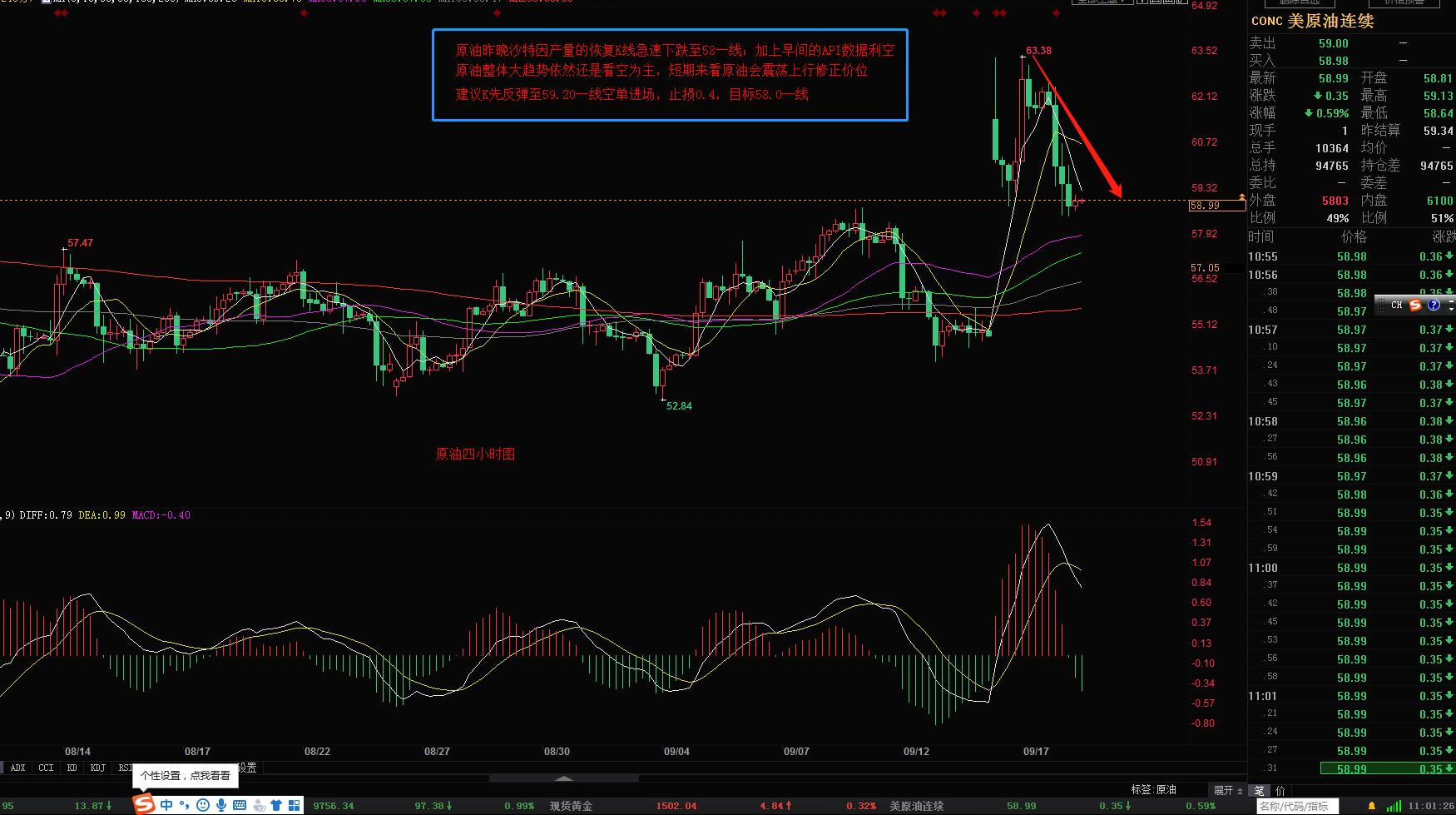Click the 57.47 peak price label

[80, 242]
